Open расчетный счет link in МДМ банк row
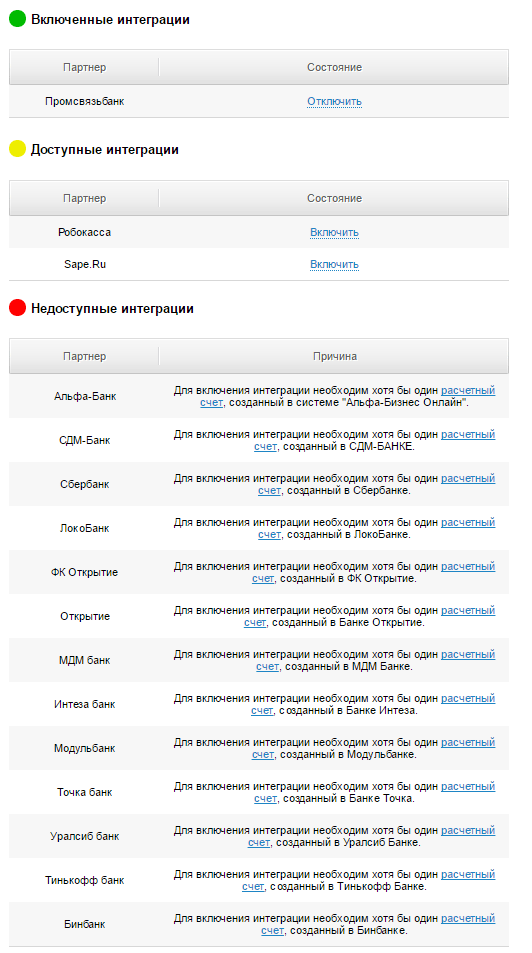The image size is (532, 953). click(x=468, y=655)
